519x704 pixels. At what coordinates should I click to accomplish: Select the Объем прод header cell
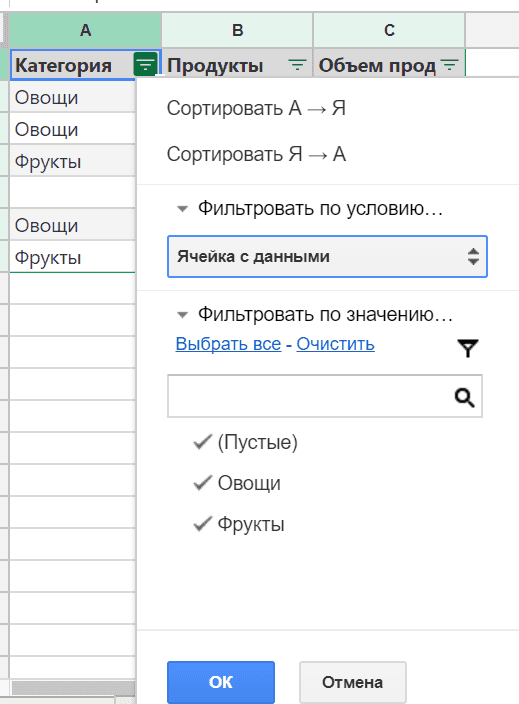click(x=389, y=65)
